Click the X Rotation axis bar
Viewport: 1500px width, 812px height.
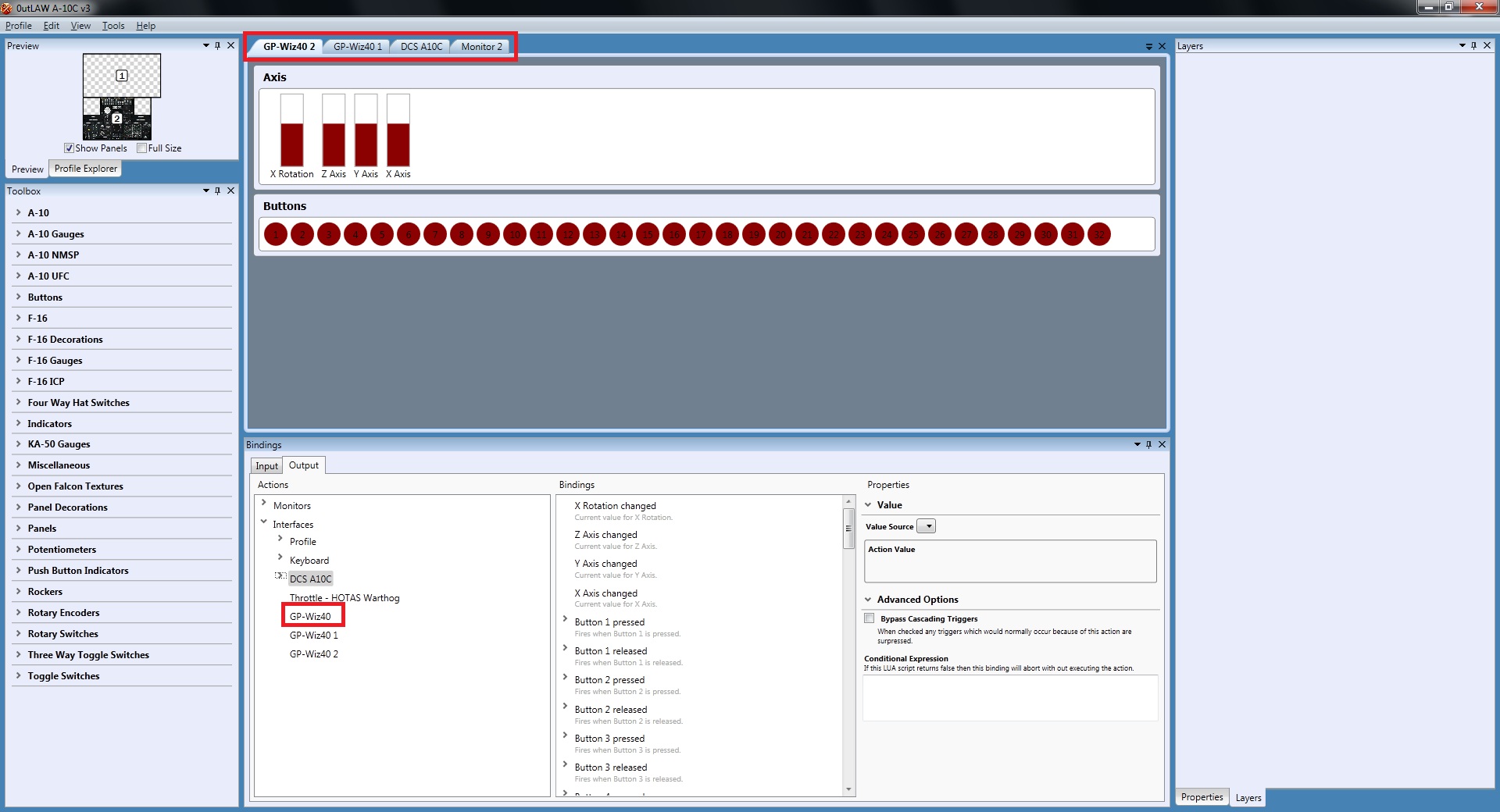[291, 130]
